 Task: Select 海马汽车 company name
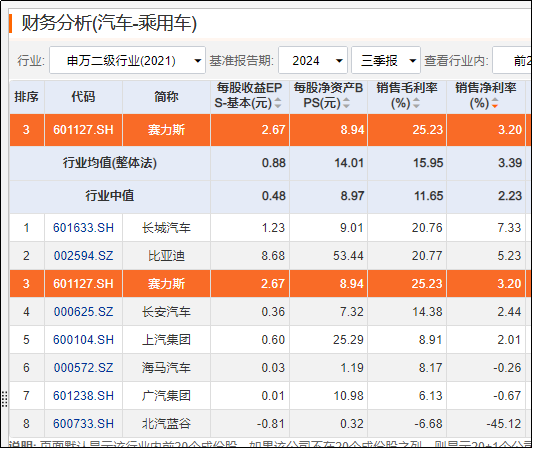point(166,368)
